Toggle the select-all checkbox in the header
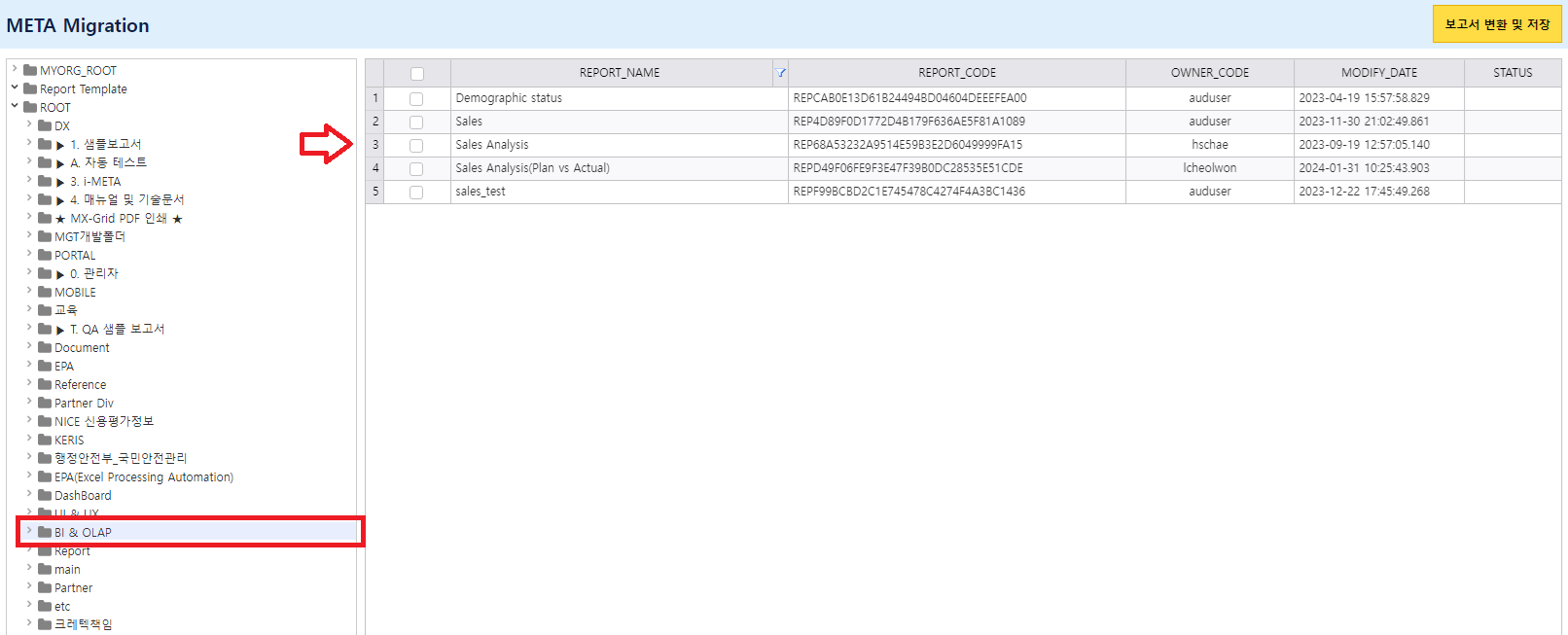Image resolution: width=1568 pixels, height=635 pixels. 417,74
